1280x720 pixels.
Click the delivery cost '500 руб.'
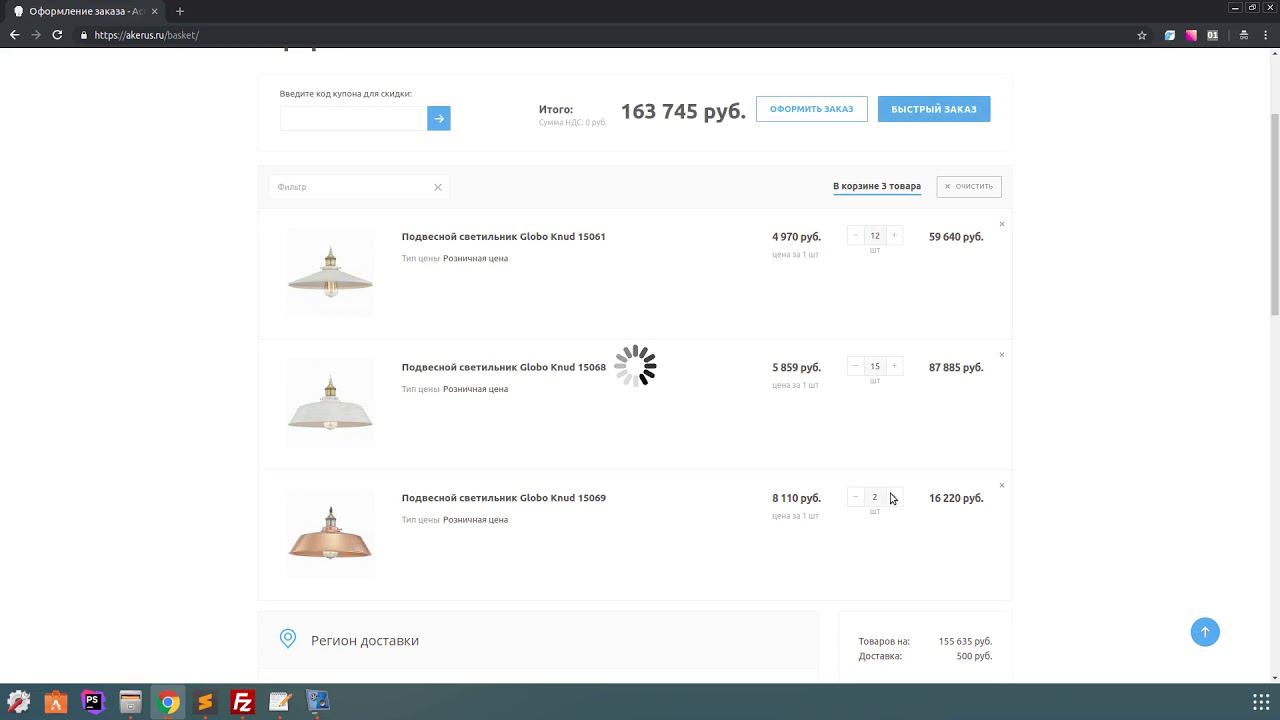point(974,656)
